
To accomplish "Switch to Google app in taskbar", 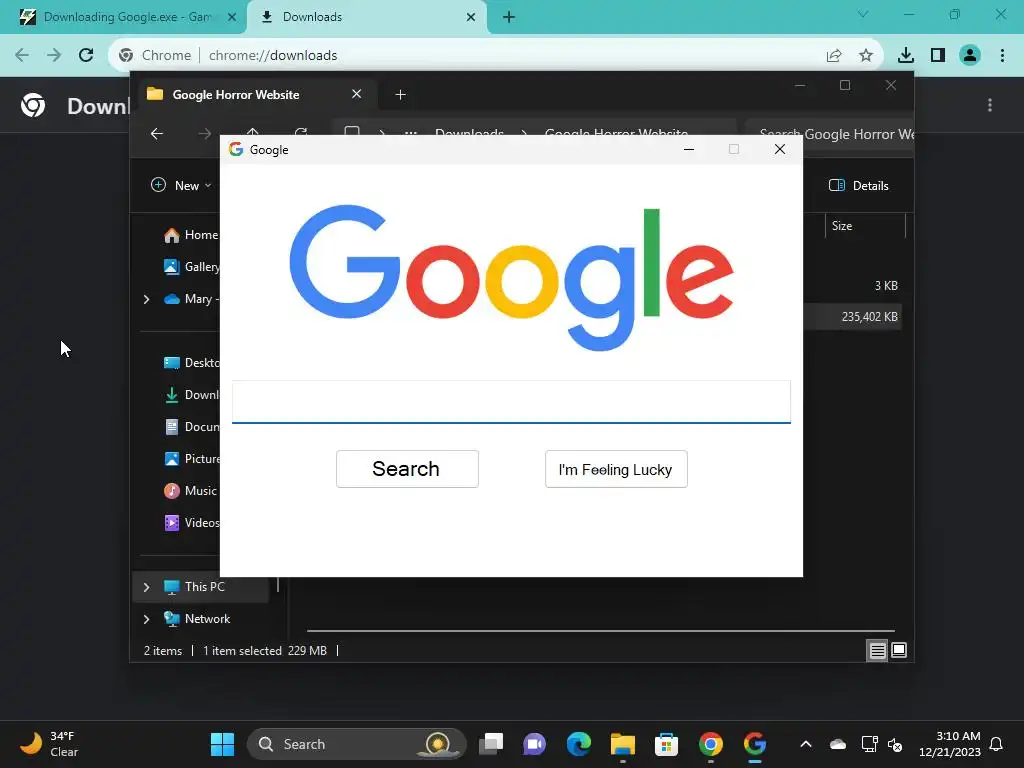I will coord(754,744).
